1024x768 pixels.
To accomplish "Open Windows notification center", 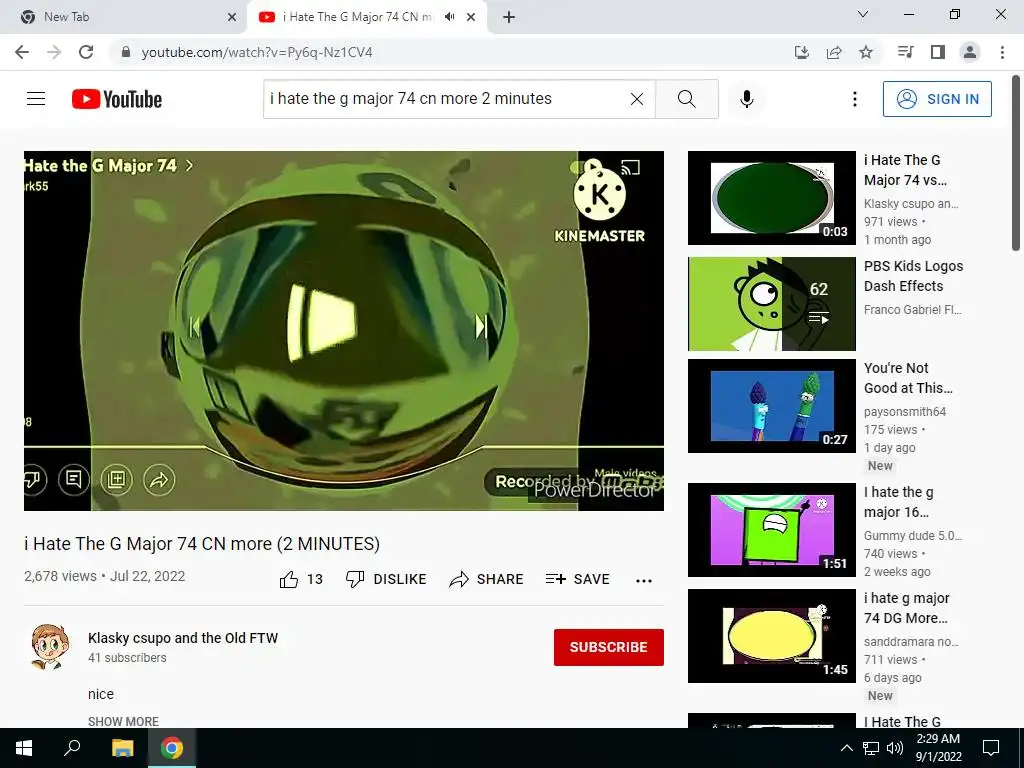I will (991, 748).
